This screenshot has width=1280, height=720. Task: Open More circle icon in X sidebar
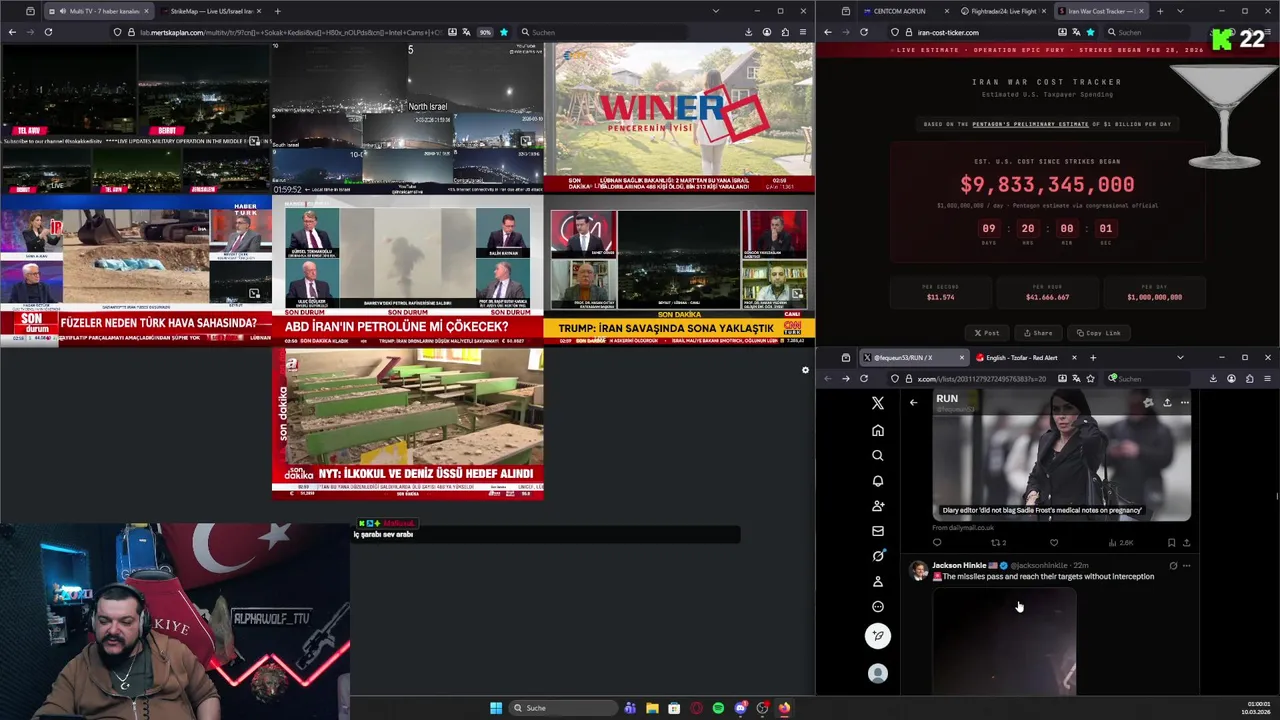click(x=878, y=606)
